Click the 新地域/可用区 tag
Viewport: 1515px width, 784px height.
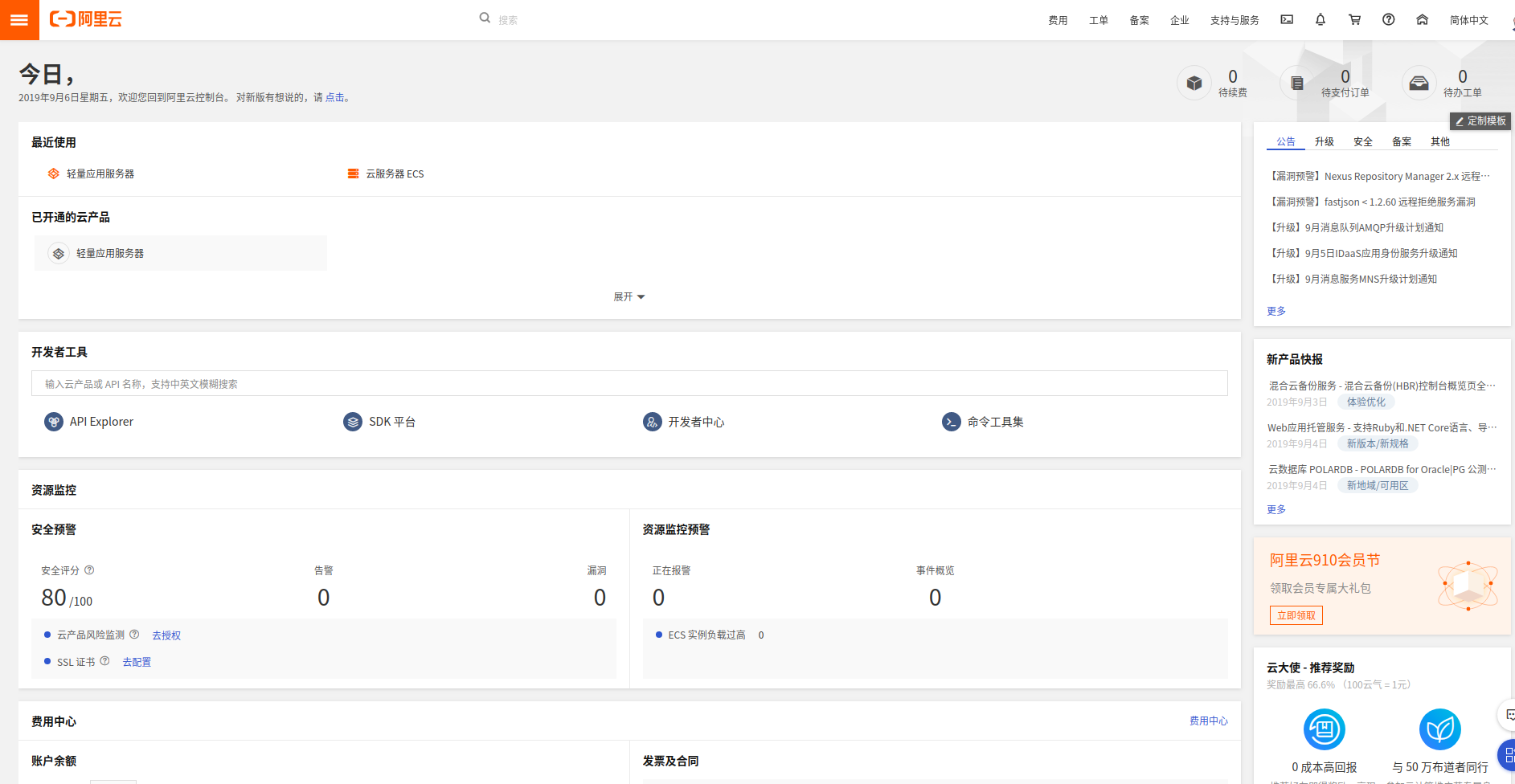tap(1378, 485)
